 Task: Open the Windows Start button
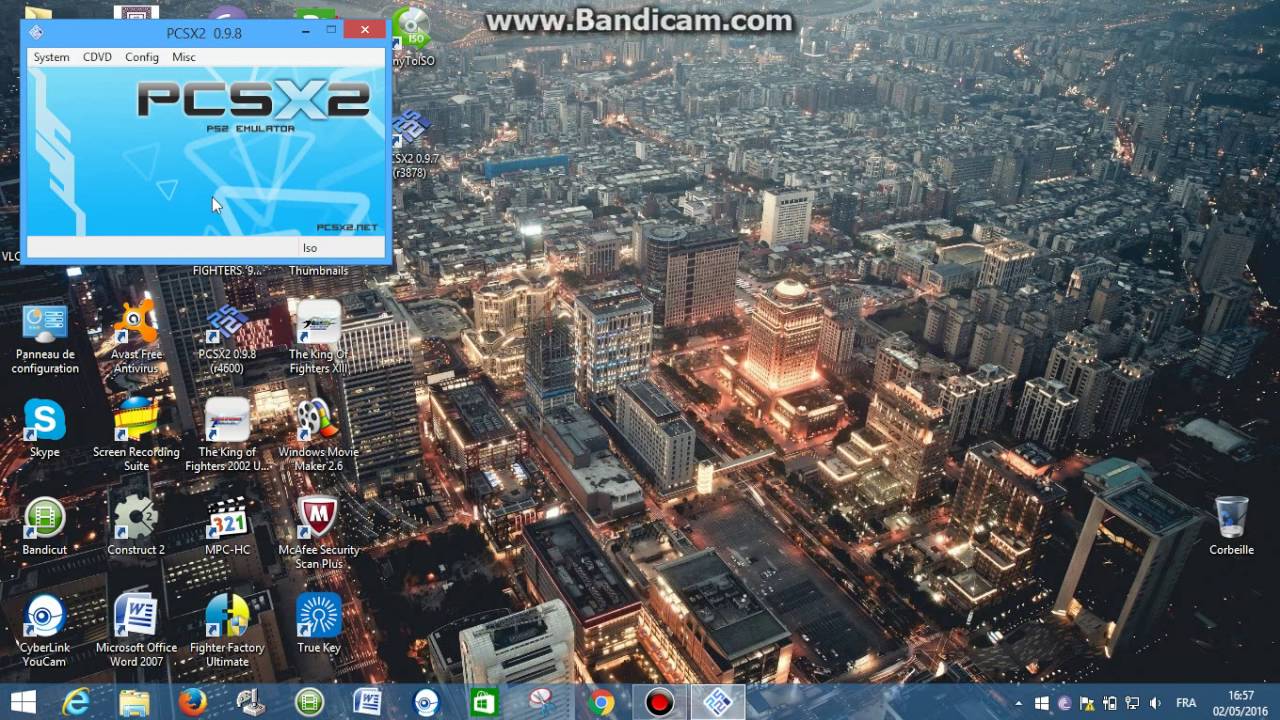pyautogui.click(x=23, y=702)
